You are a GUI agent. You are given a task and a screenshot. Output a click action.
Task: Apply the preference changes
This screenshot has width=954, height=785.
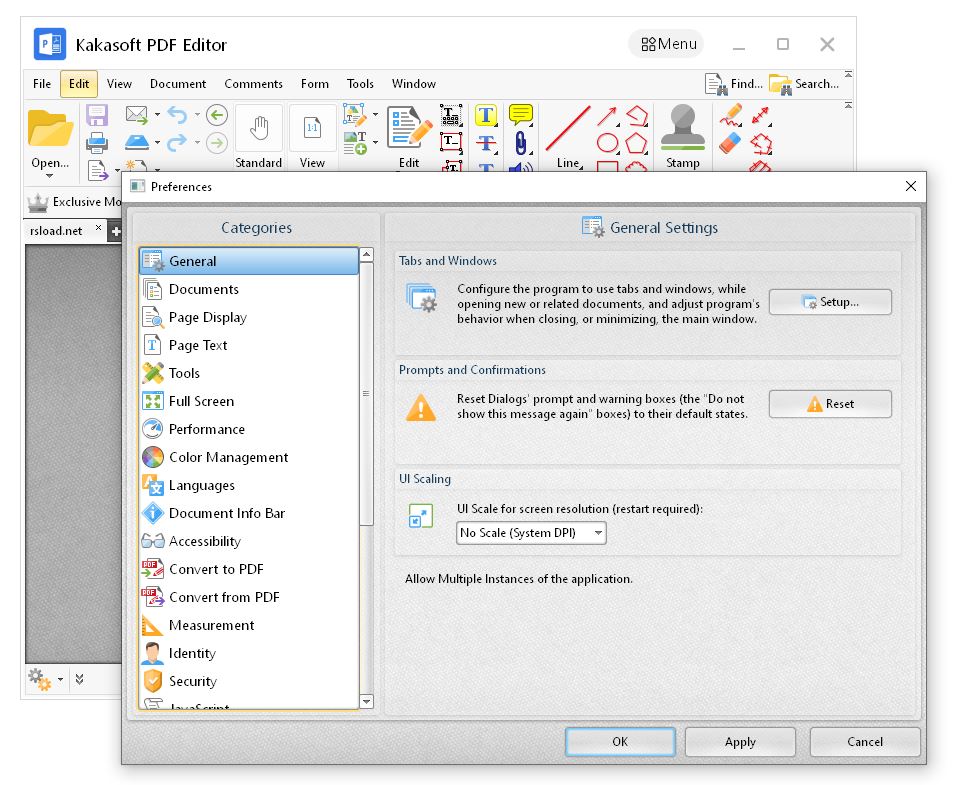[740, 742]
